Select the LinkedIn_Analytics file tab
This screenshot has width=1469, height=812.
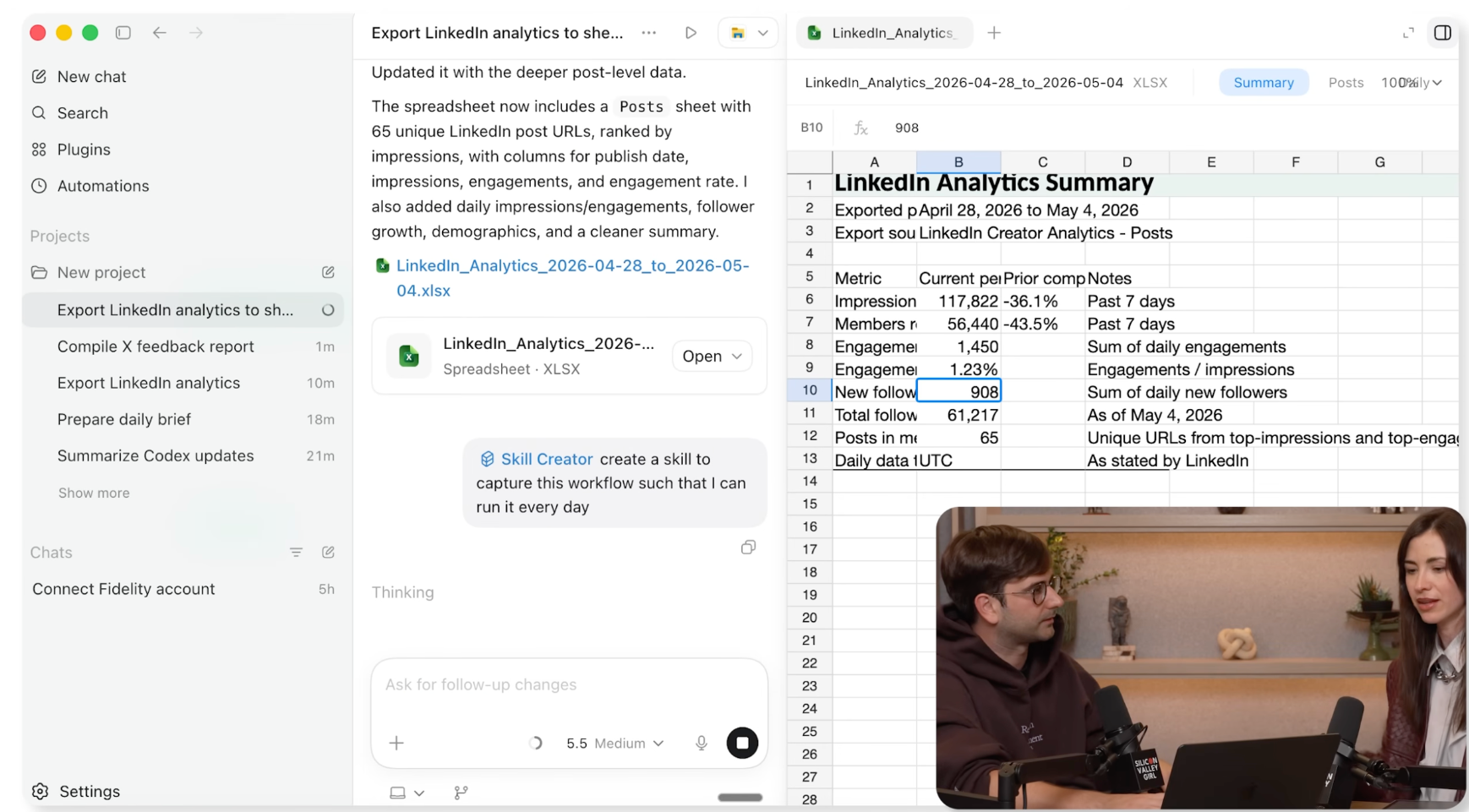tap(885, 33)
